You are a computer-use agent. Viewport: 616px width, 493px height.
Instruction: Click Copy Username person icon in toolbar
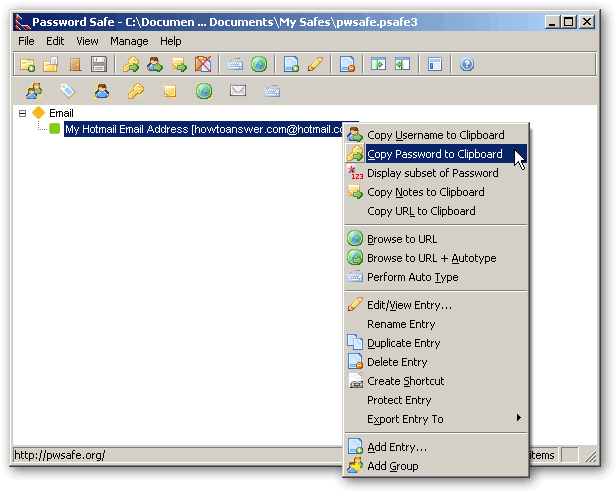pos(155,64)
